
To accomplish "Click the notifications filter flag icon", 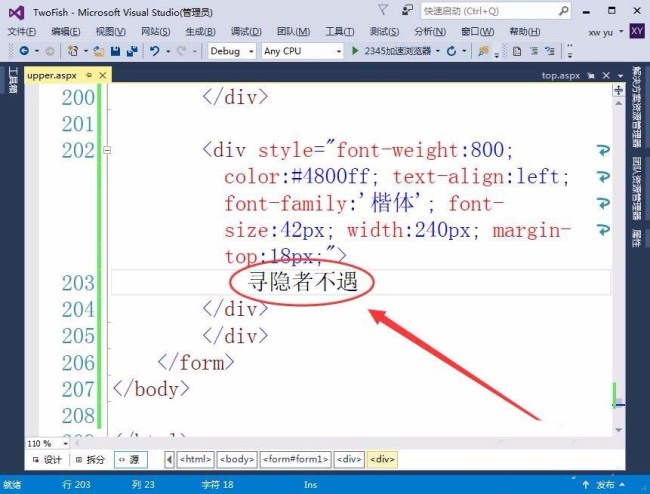I will 383,10.
